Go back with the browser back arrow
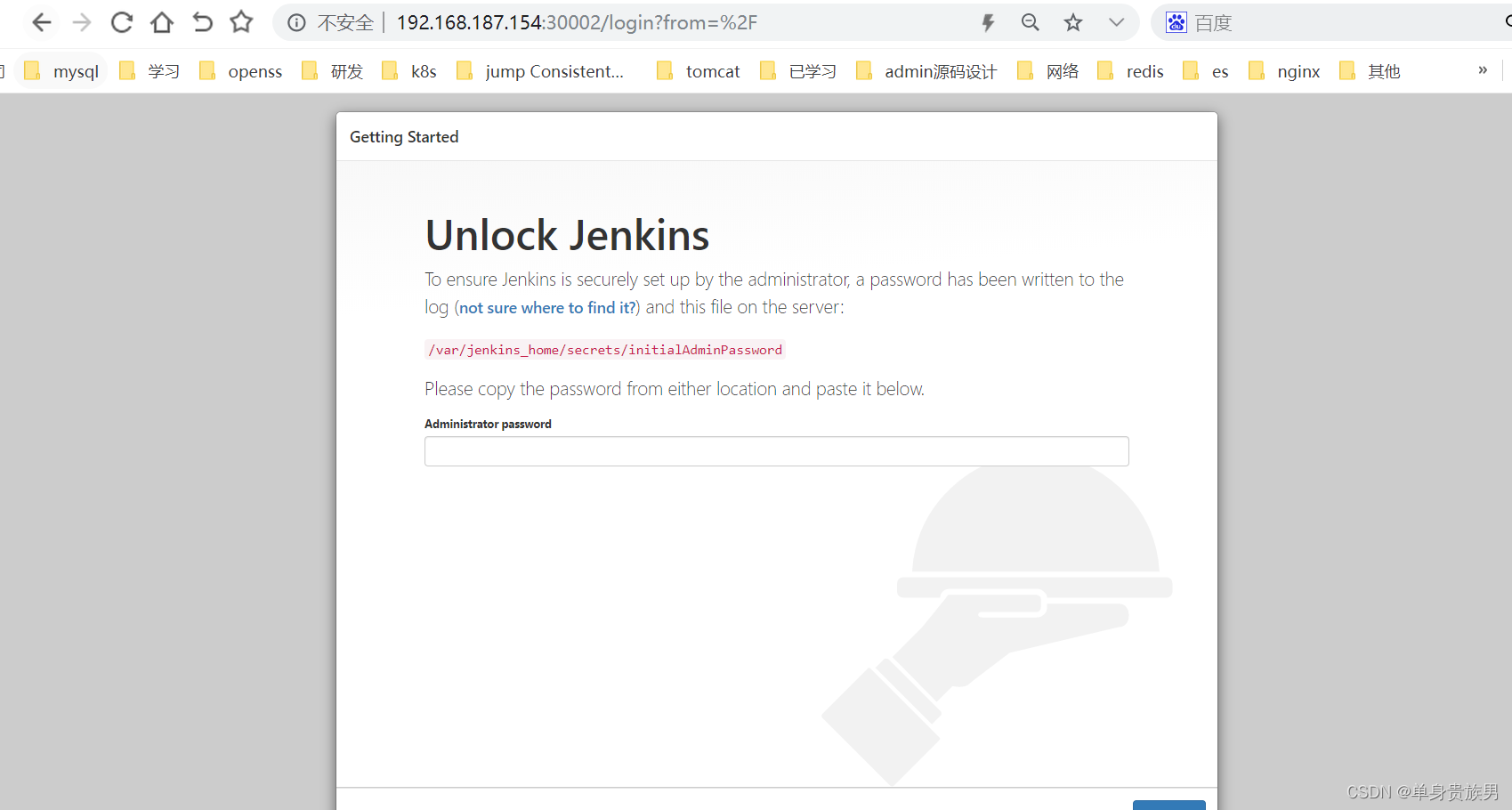Image resolution: width=1512 pixels, height=810 pixels. [41, 22]
